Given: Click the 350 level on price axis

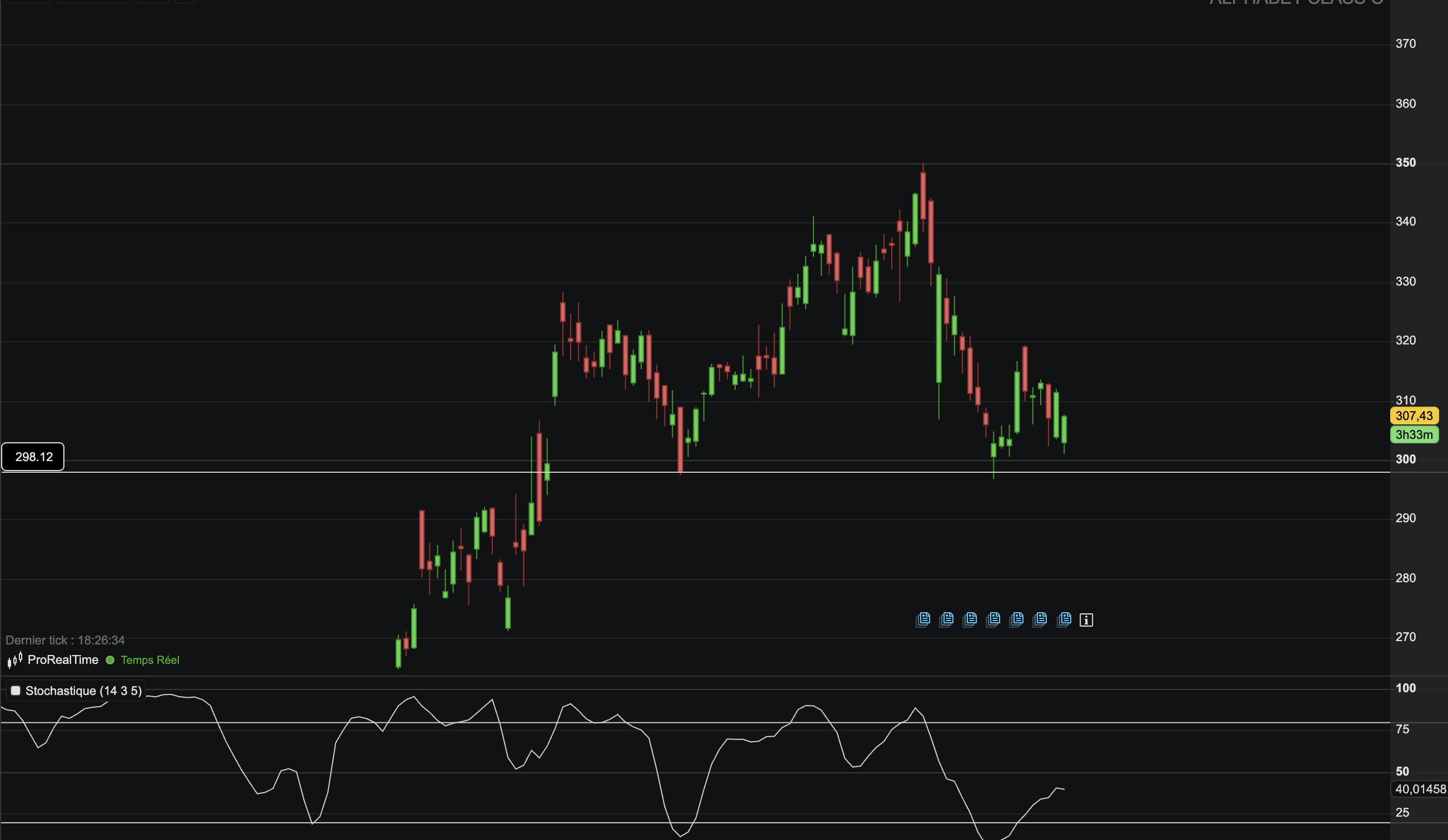Looking at the screenshot, I should tap(1405, 163).
